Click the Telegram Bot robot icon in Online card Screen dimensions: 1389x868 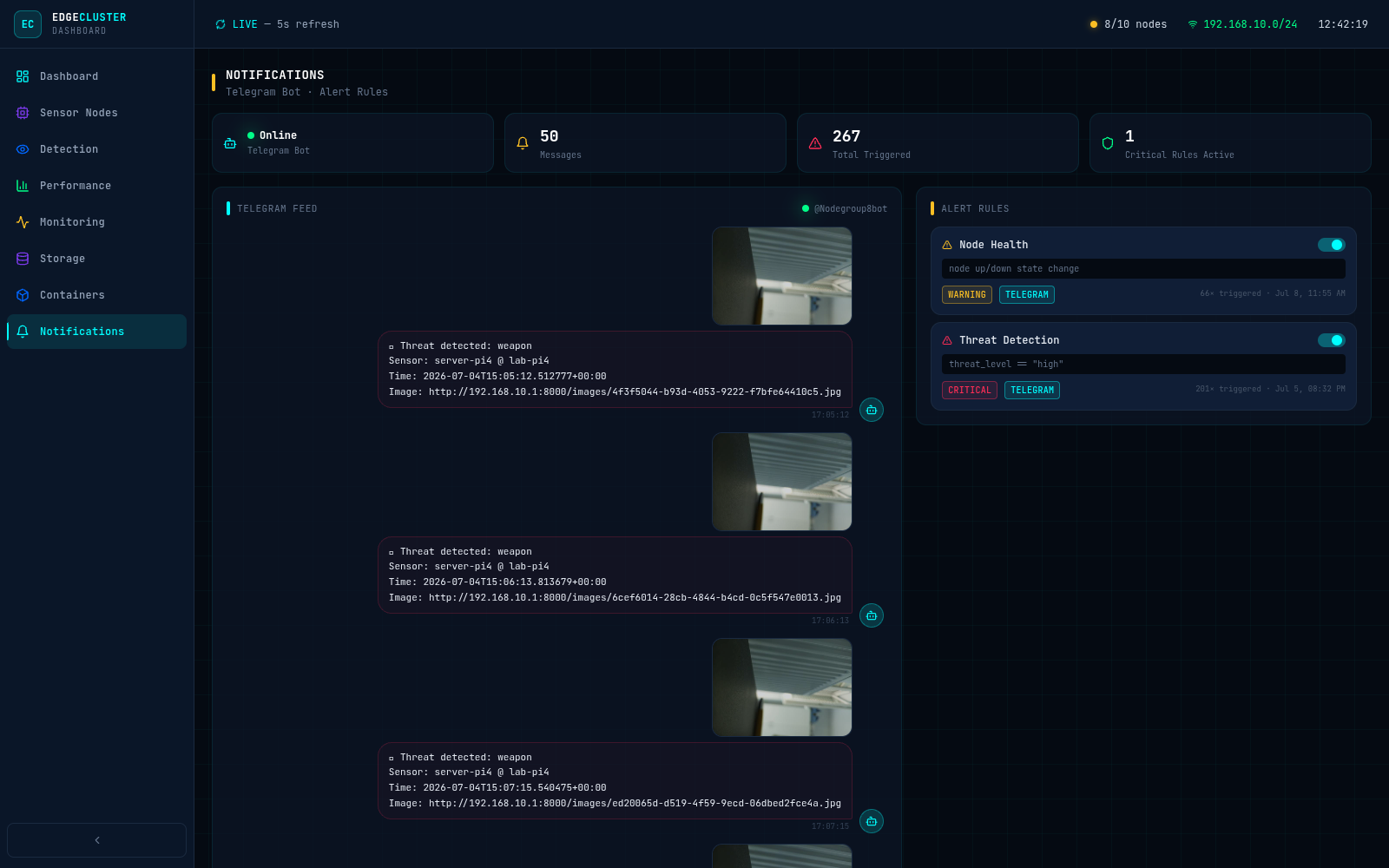pyautogui.click(x=230, y=143)
